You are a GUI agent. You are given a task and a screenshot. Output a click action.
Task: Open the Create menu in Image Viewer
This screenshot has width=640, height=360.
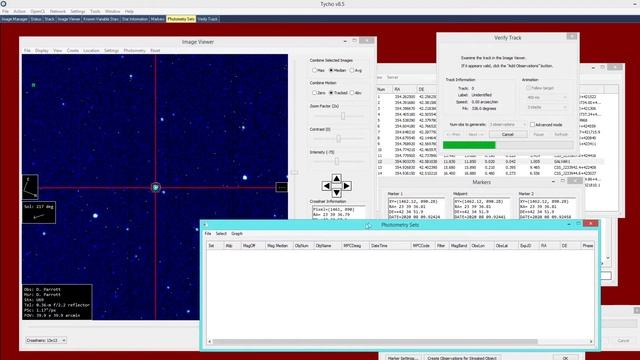coord(73,51)
